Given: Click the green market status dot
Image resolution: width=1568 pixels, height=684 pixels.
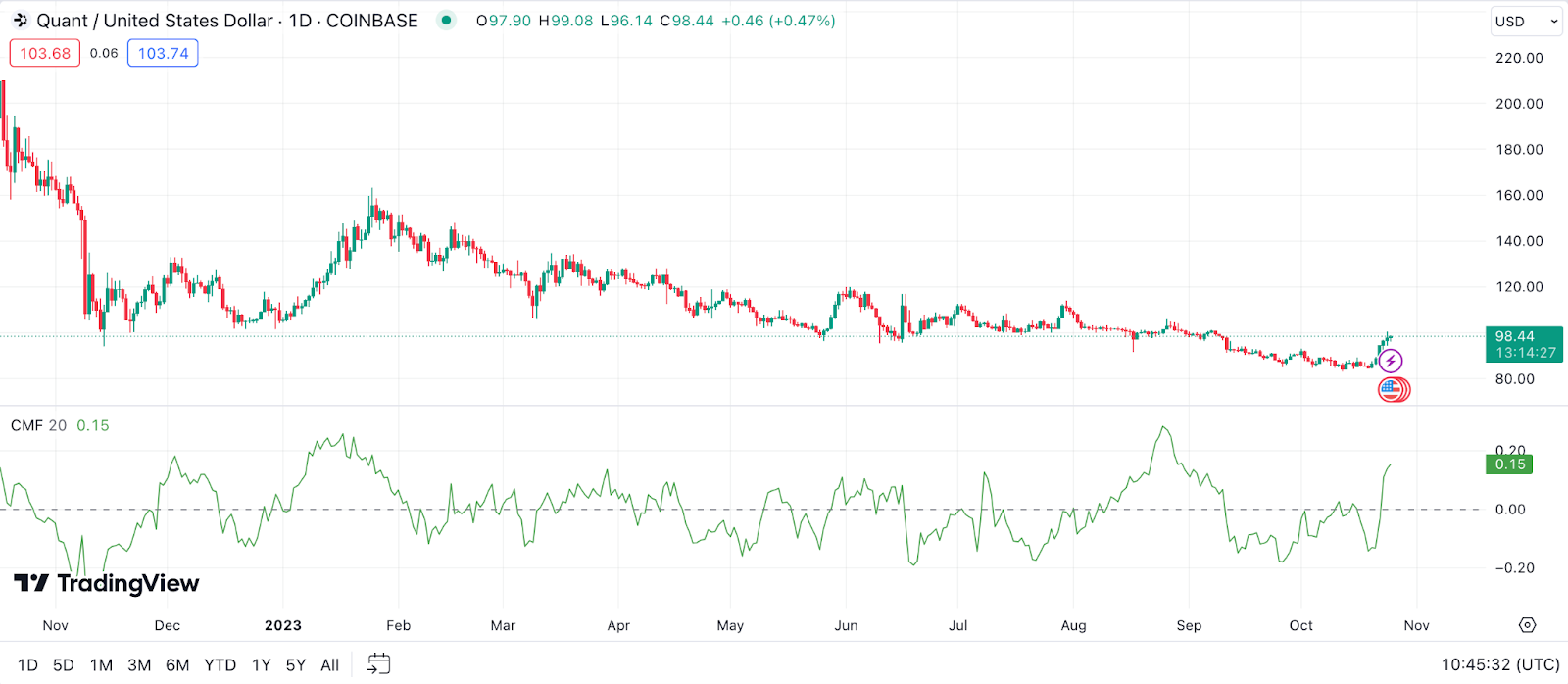Looking at the screenshot, I should pos(447,20).
